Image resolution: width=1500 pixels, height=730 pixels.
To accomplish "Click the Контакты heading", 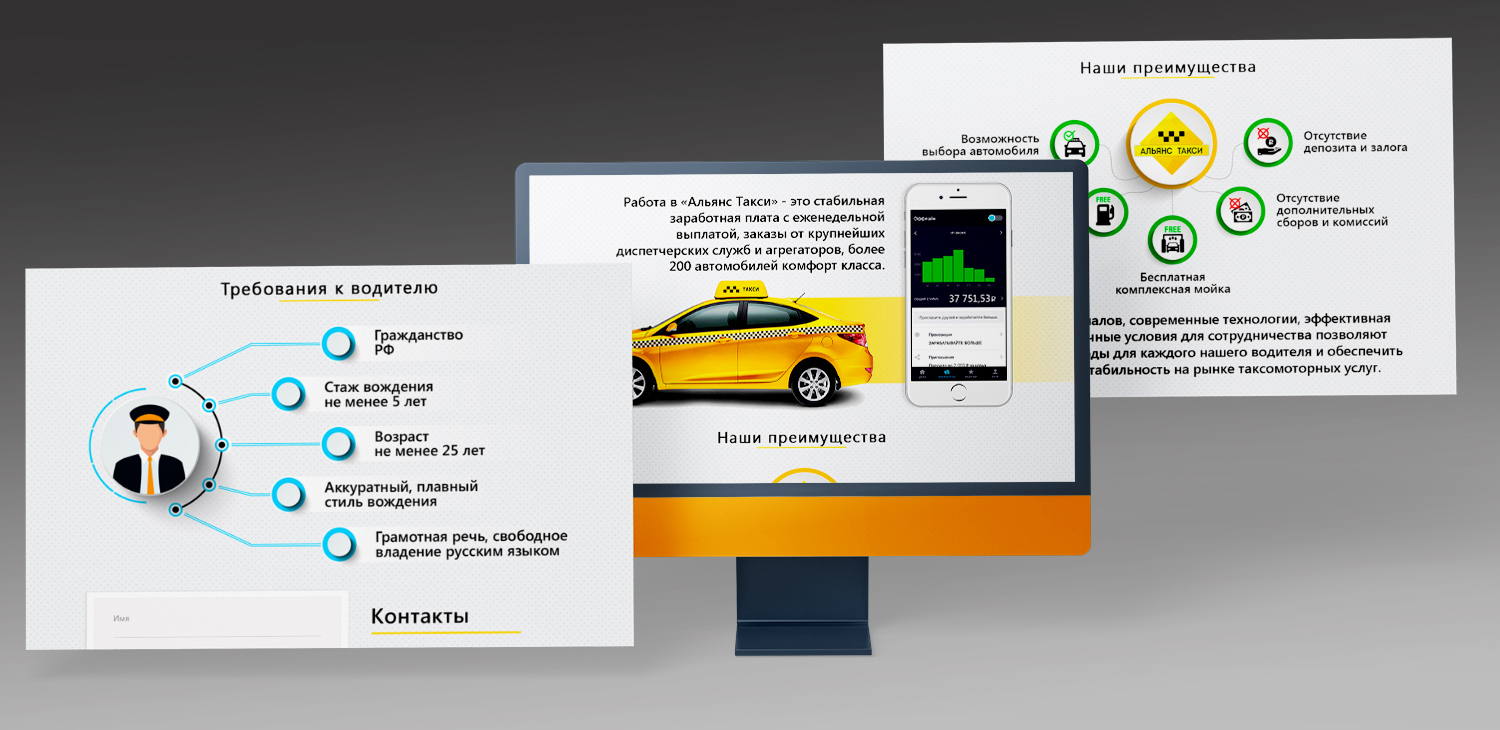I will pyautogui.click(x=420, y=616).
